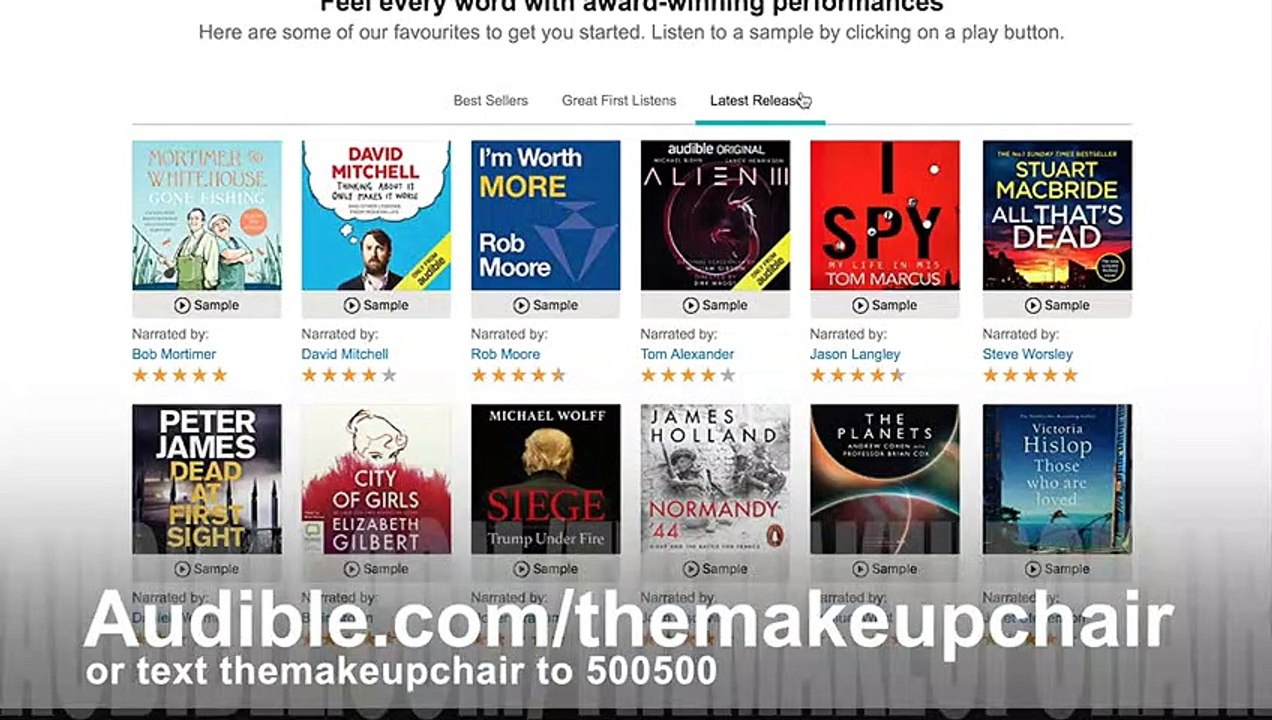Play the Alien III sample
The height and width of the screenshot is (720, 1272).
pos(715,305)
